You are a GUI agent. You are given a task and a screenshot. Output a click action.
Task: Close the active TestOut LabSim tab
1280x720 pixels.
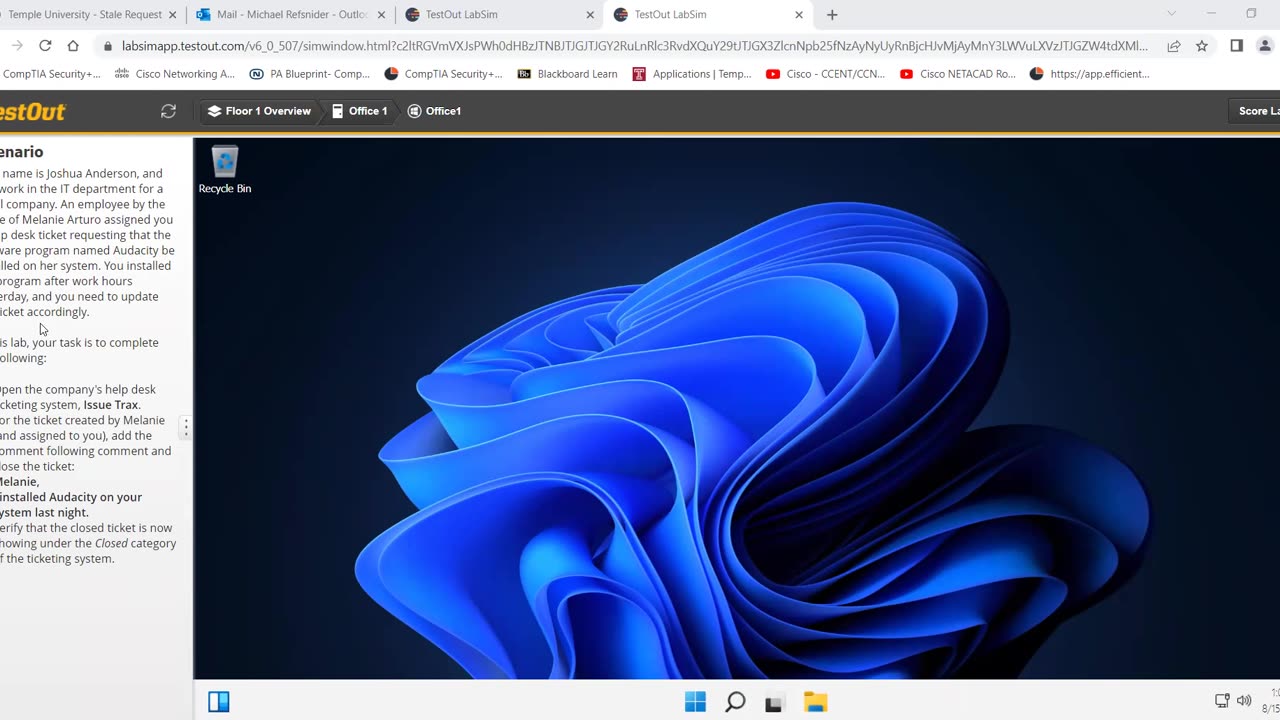799,15
